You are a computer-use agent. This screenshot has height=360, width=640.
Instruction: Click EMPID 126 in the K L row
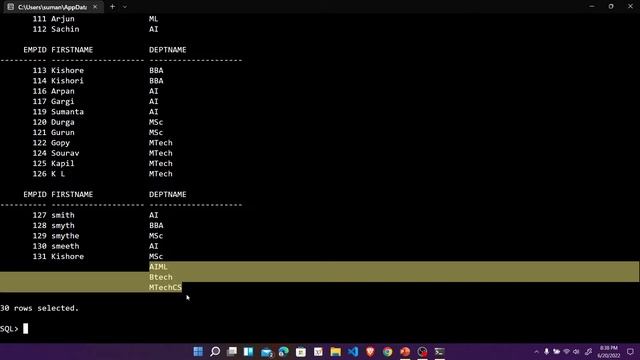pyautogui.click(x=40, y=174)
